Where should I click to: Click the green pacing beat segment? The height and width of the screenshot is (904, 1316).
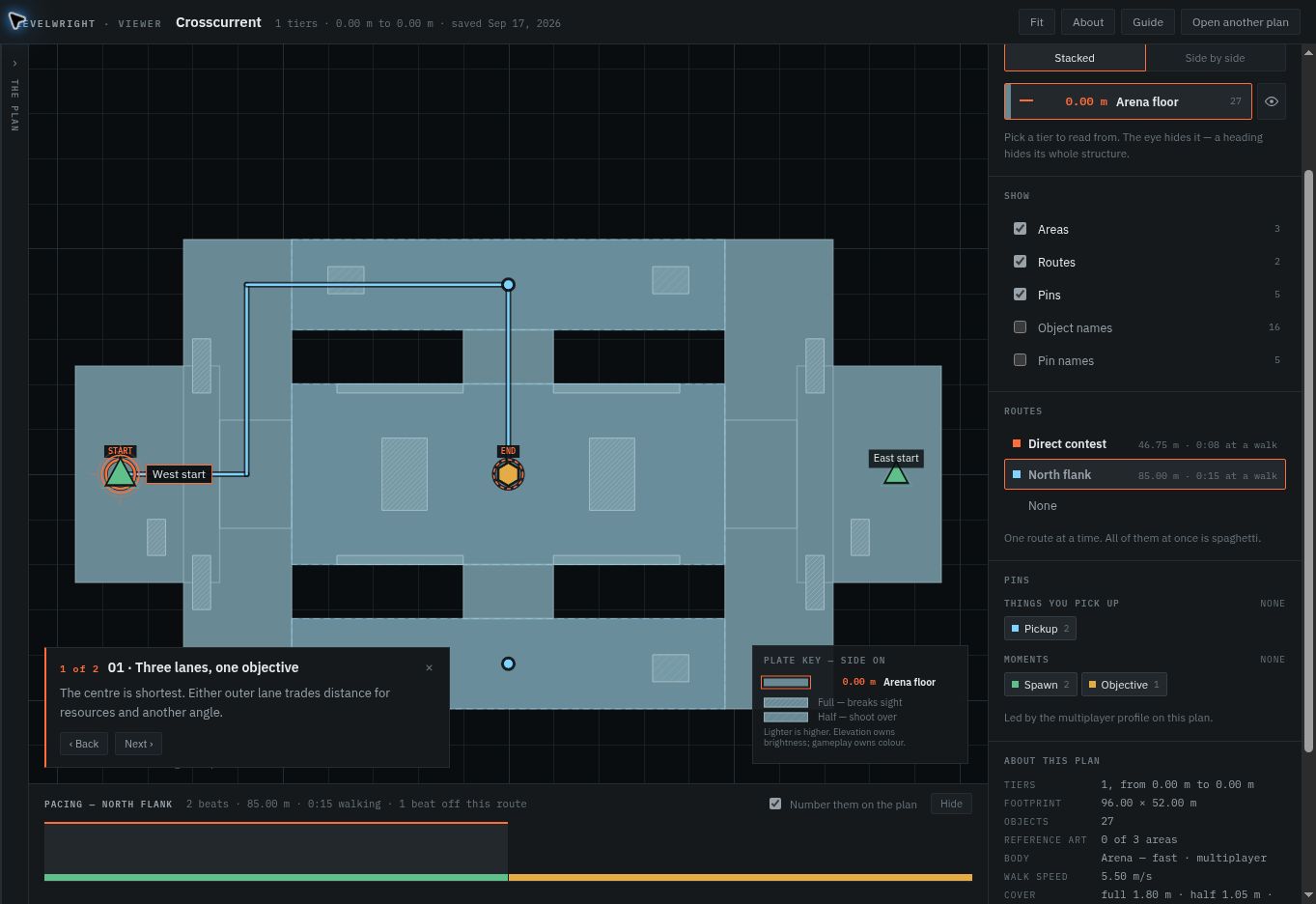click(x=276, y=877)
